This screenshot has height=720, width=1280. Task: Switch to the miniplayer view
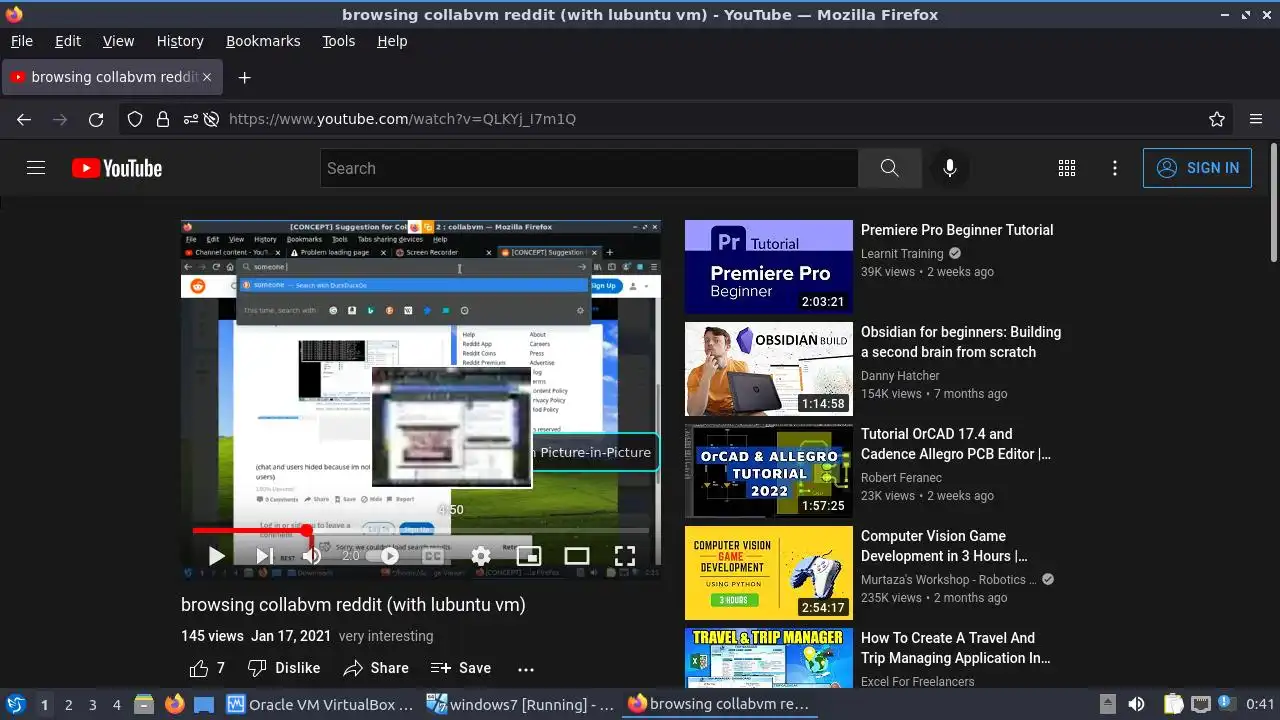coord(529,556)
